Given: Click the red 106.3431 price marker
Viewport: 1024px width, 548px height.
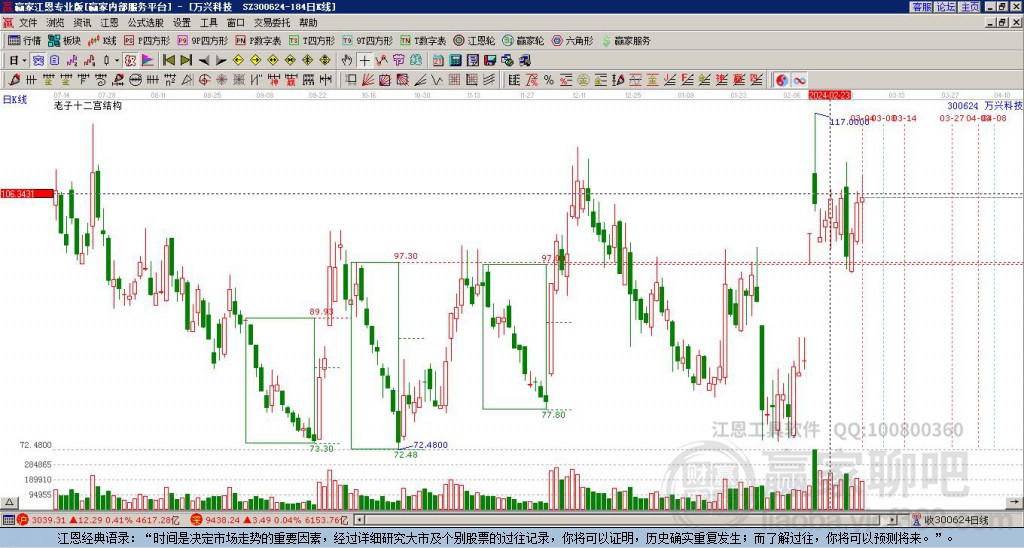Looking at the screenshot, I should coord(27,193).
